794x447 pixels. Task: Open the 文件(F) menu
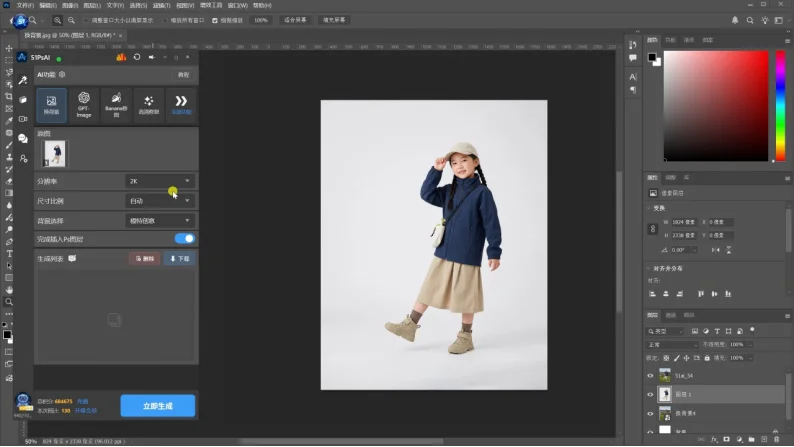tap(25, 6)
